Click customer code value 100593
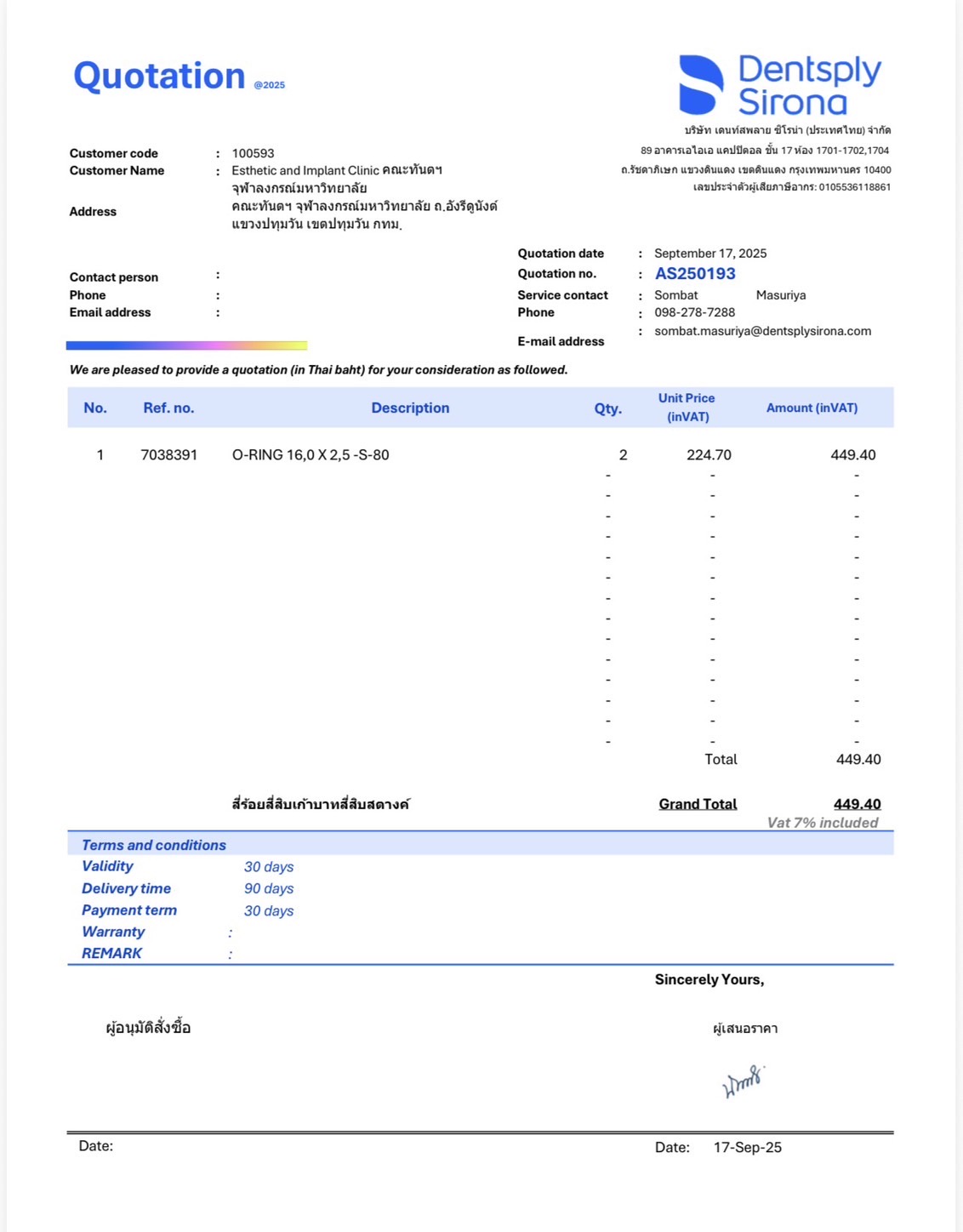 (253, 153)
